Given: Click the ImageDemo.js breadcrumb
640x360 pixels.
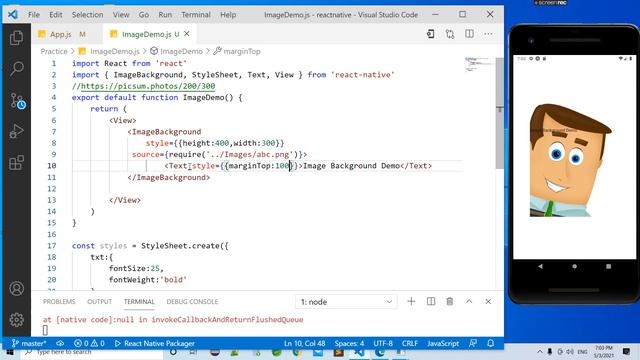Looking at the screenshot, I should [x=115, y=51].
